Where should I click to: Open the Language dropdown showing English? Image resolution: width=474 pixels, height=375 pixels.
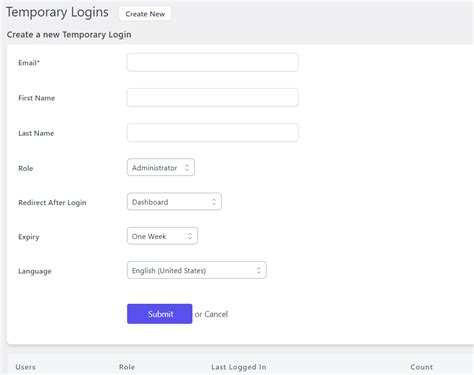[x=197, y=270]
